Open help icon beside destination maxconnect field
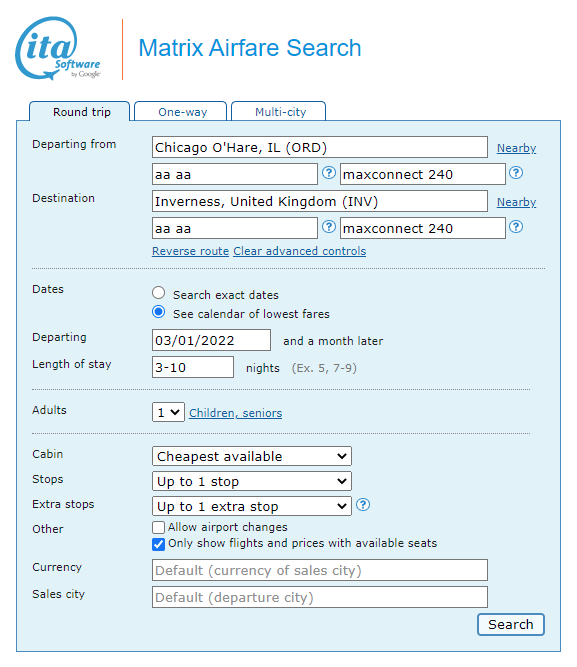The height and width of the screenshot is (667, 577). pos(516,227)
